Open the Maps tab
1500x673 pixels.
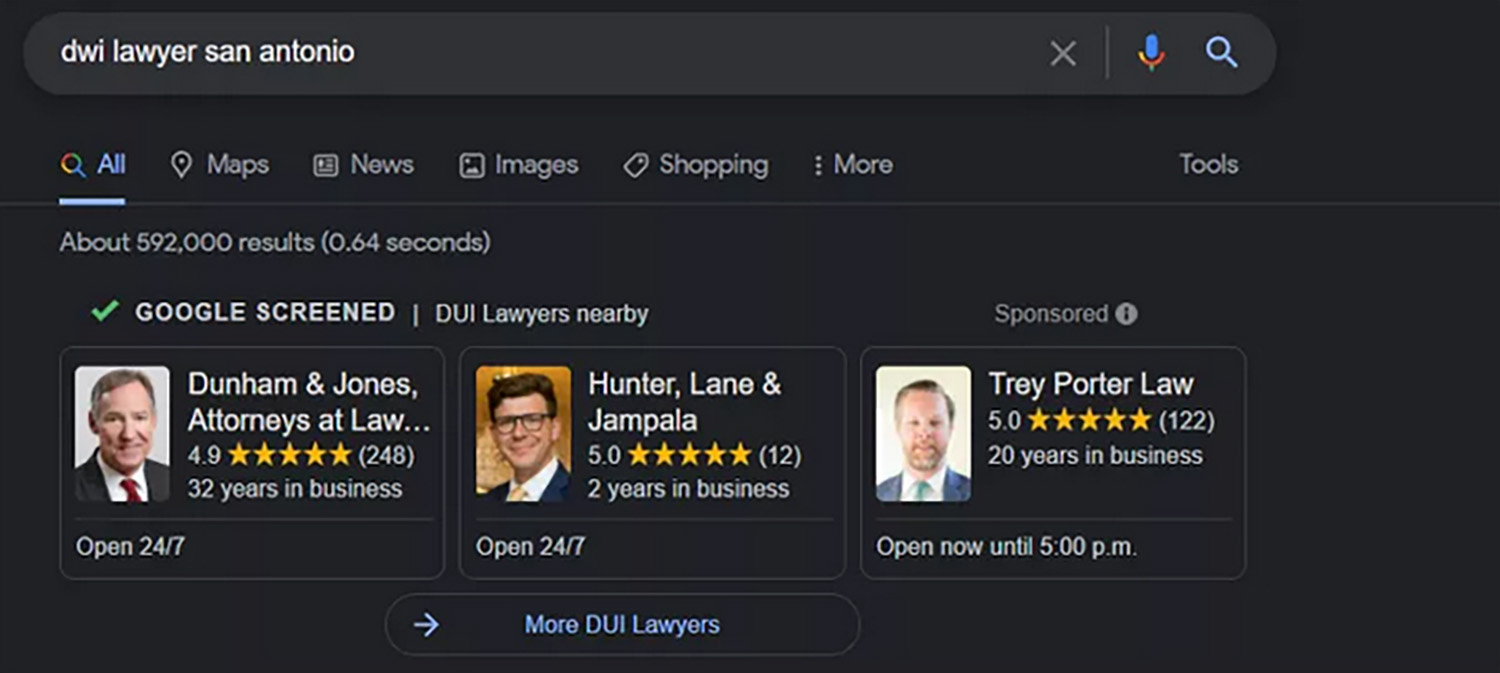[x=218, y=164]
